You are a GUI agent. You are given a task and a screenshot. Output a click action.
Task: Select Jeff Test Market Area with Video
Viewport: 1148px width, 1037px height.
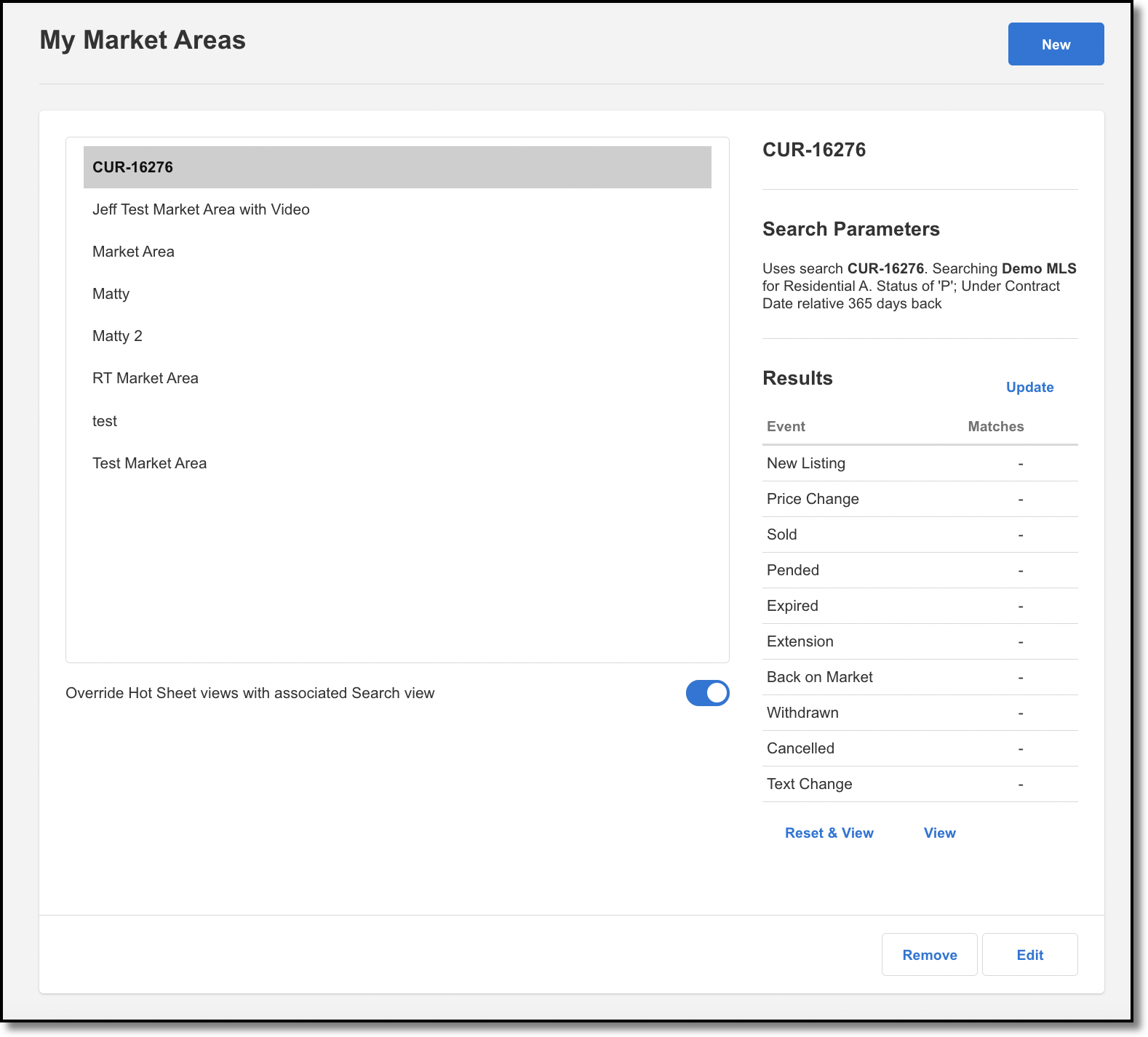tap(397, 209)
